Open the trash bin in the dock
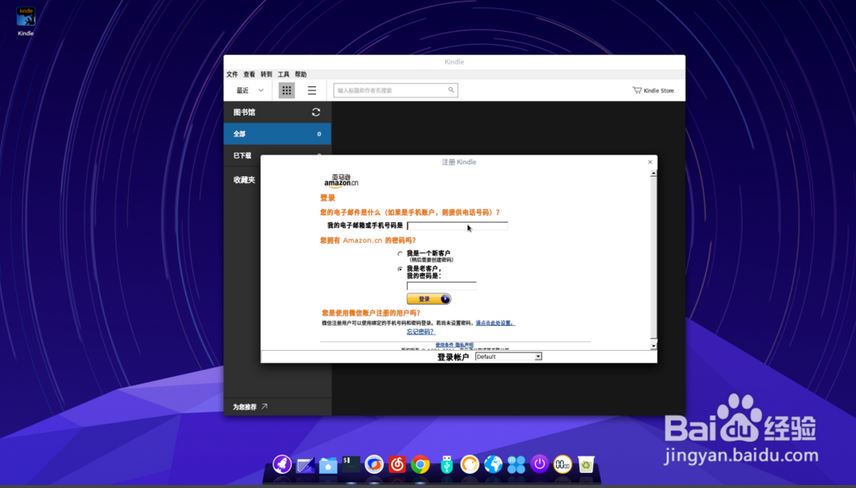The image size is (856, 488). 586,465
